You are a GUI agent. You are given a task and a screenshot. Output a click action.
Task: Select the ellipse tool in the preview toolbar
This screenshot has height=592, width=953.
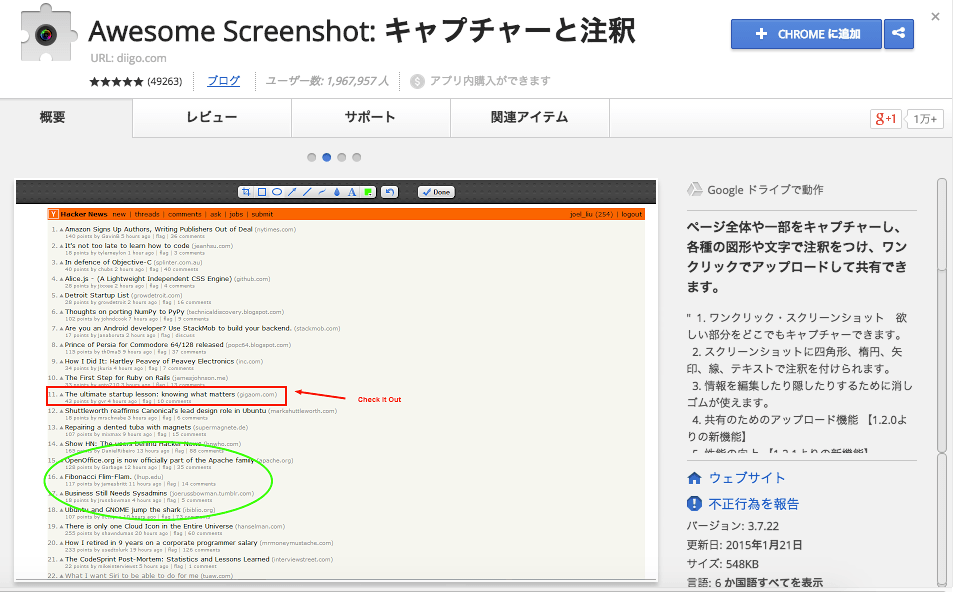tap(277, 192)
